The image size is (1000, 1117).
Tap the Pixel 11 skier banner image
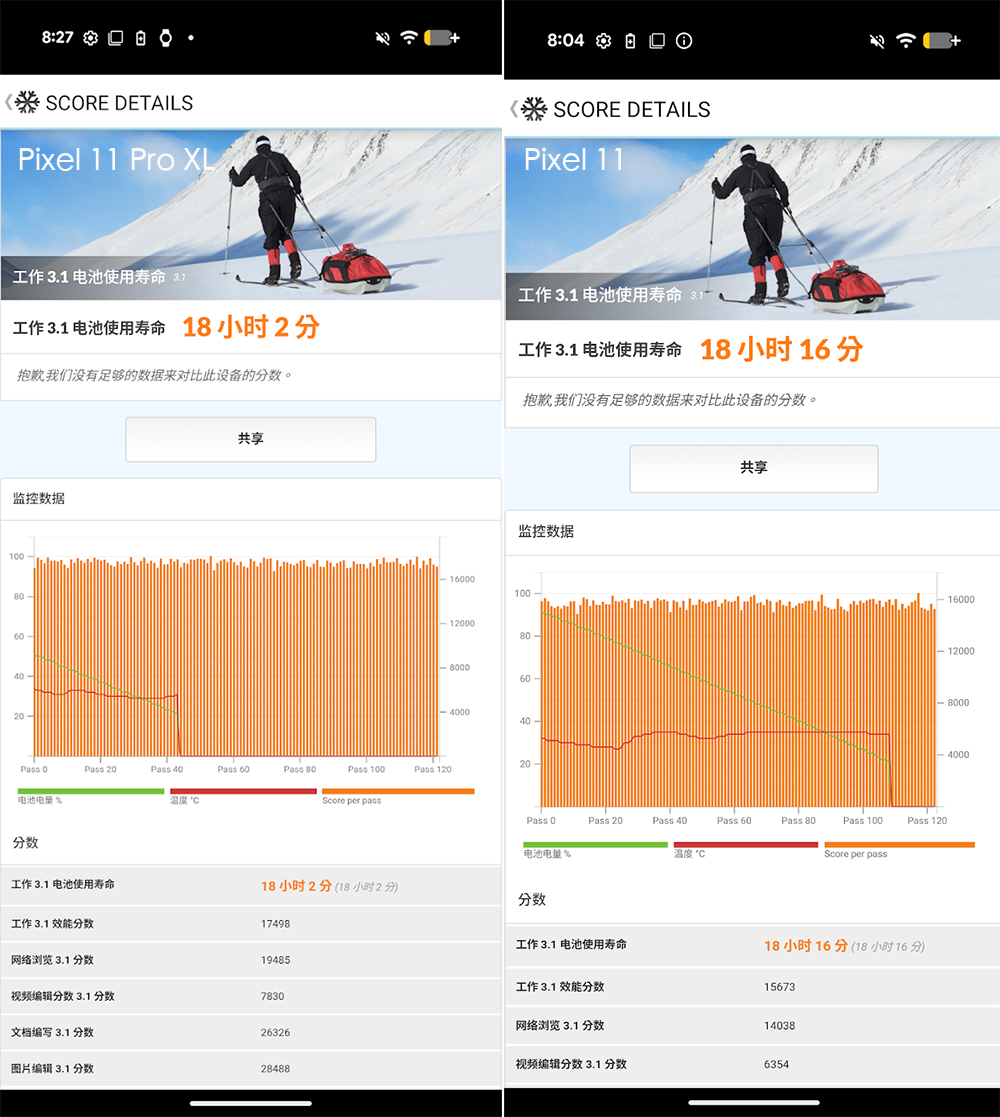point(752,229)
